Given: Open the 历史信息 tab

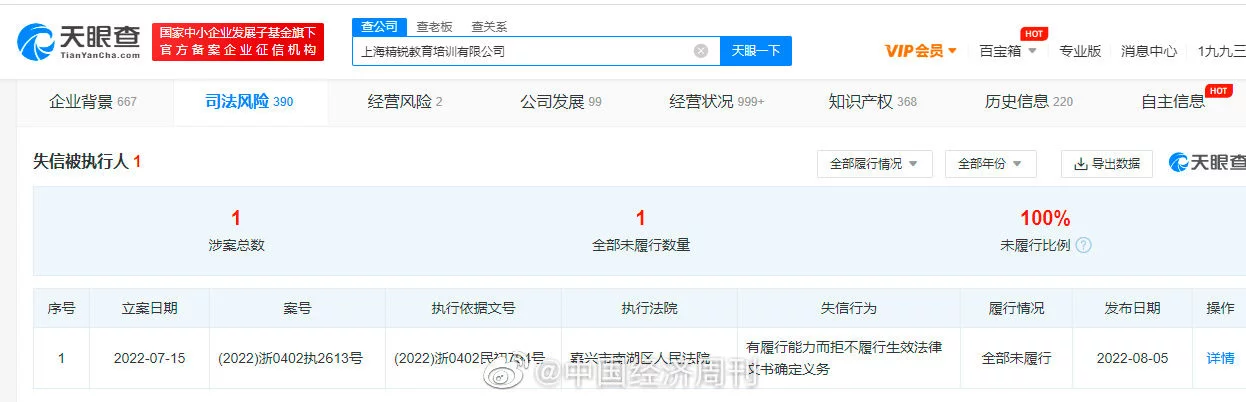Looking at the screenshot, I should tap(1029, 102).
